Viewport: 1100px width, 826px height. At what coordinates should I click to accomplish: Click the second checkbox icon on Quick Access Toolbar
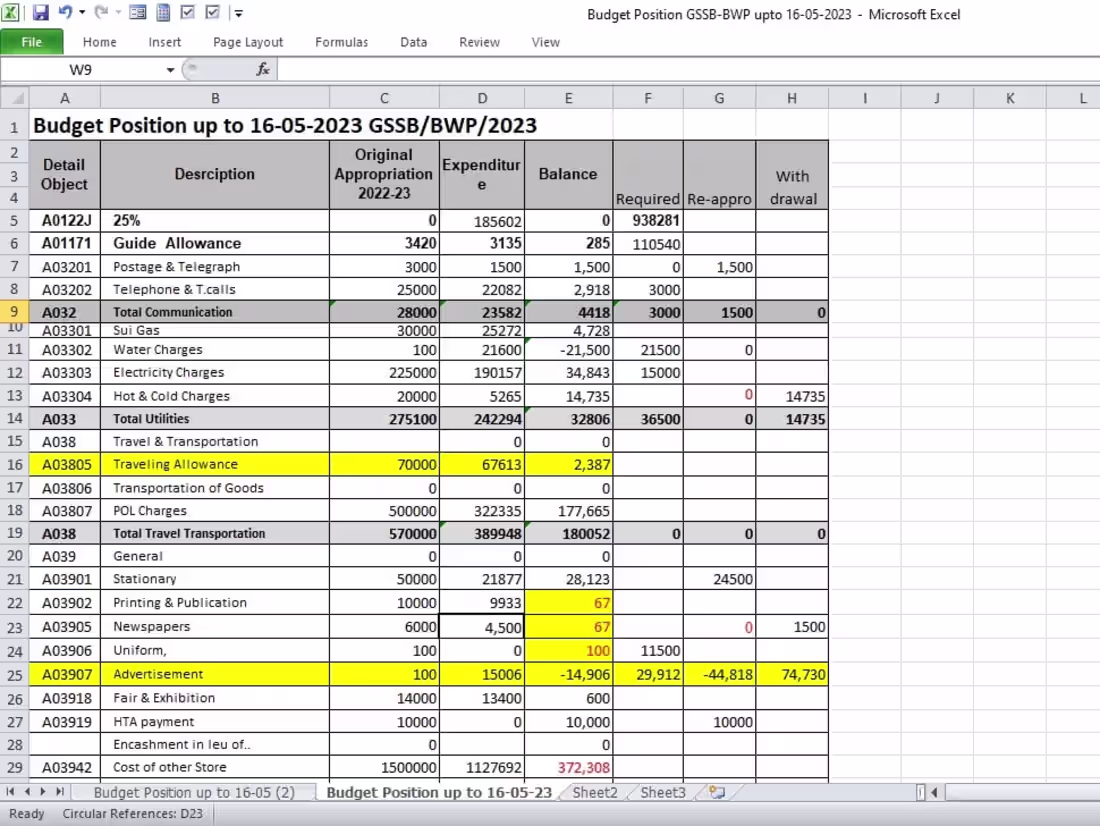click(x=212, y=12)
